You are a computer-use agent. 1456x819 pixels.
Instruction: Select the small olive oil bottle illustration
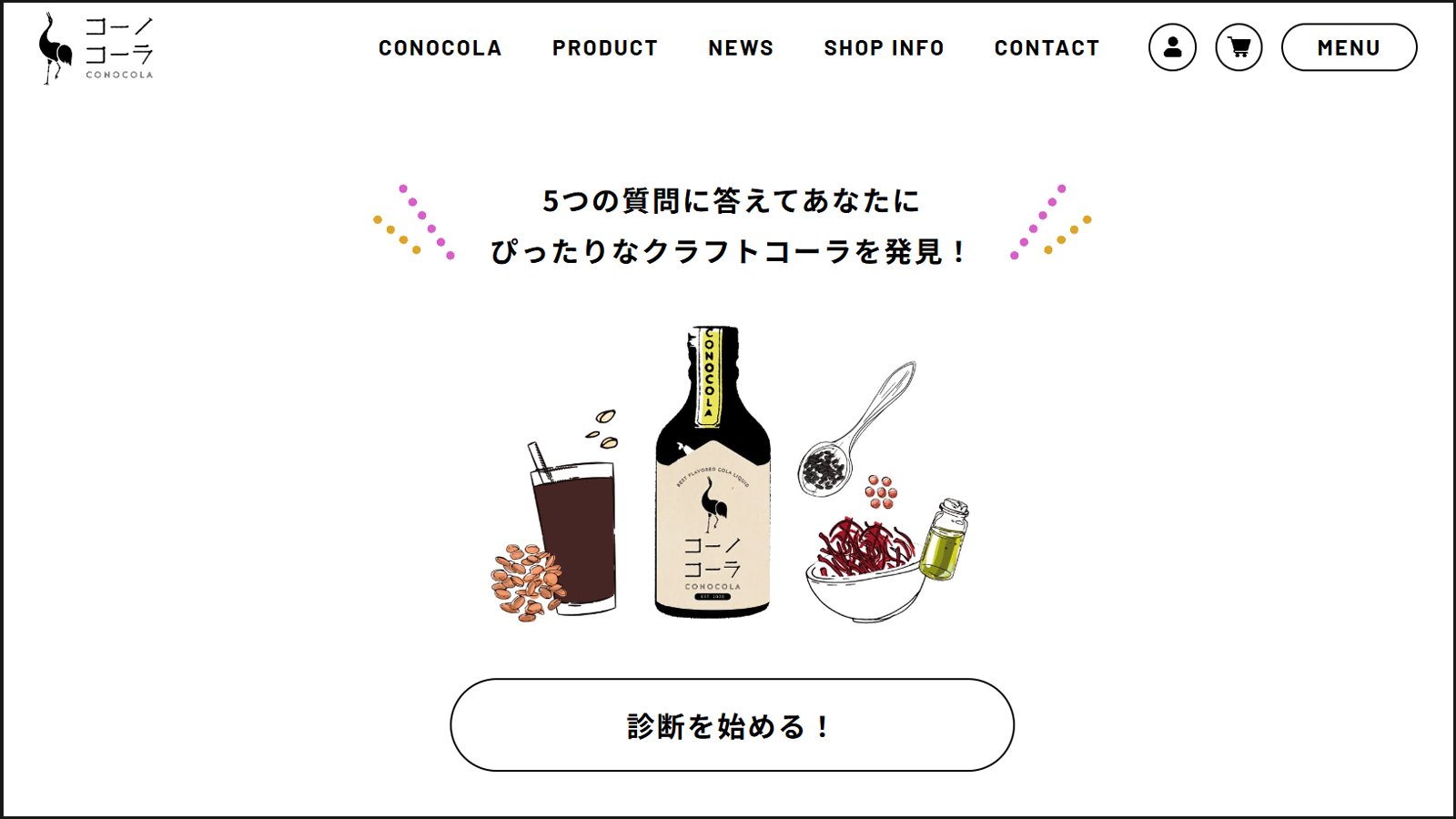(x=945, y=539)
